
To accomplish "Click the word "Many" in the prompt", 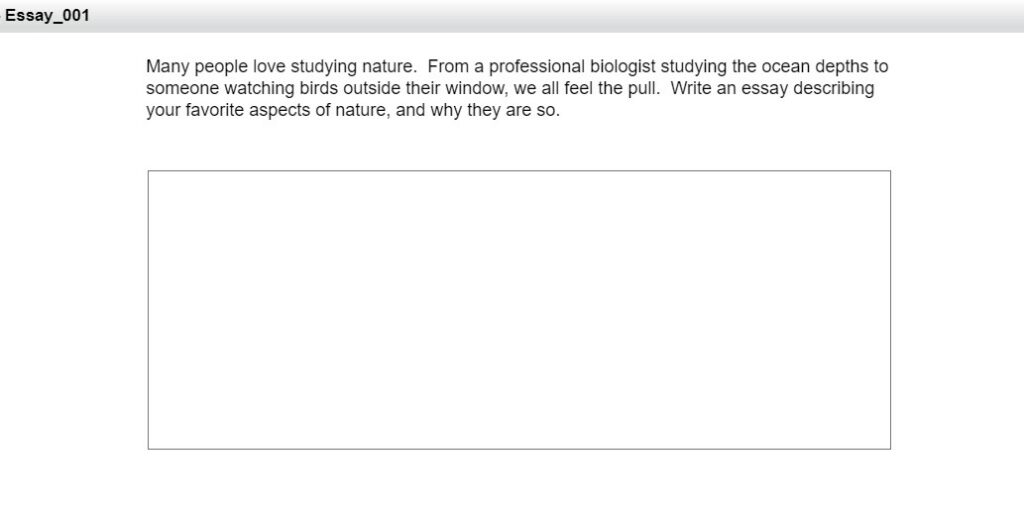I will point(167,67).
